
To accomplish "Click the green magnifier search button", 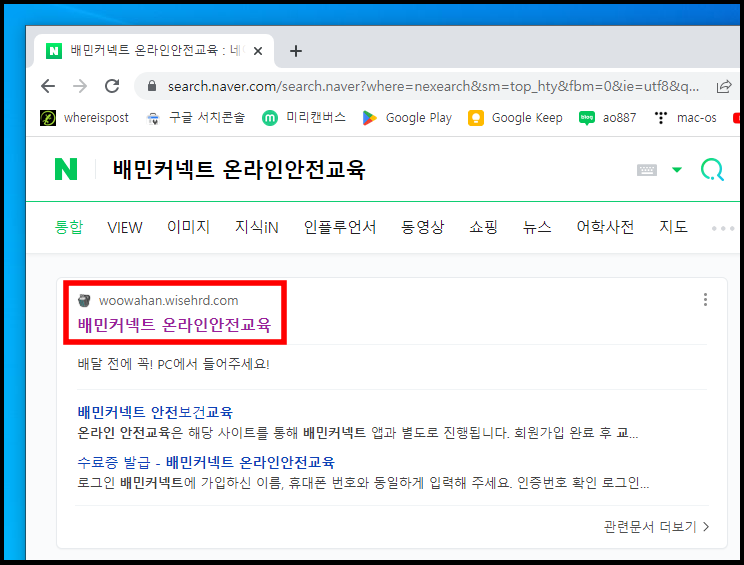I will (712, 169).
